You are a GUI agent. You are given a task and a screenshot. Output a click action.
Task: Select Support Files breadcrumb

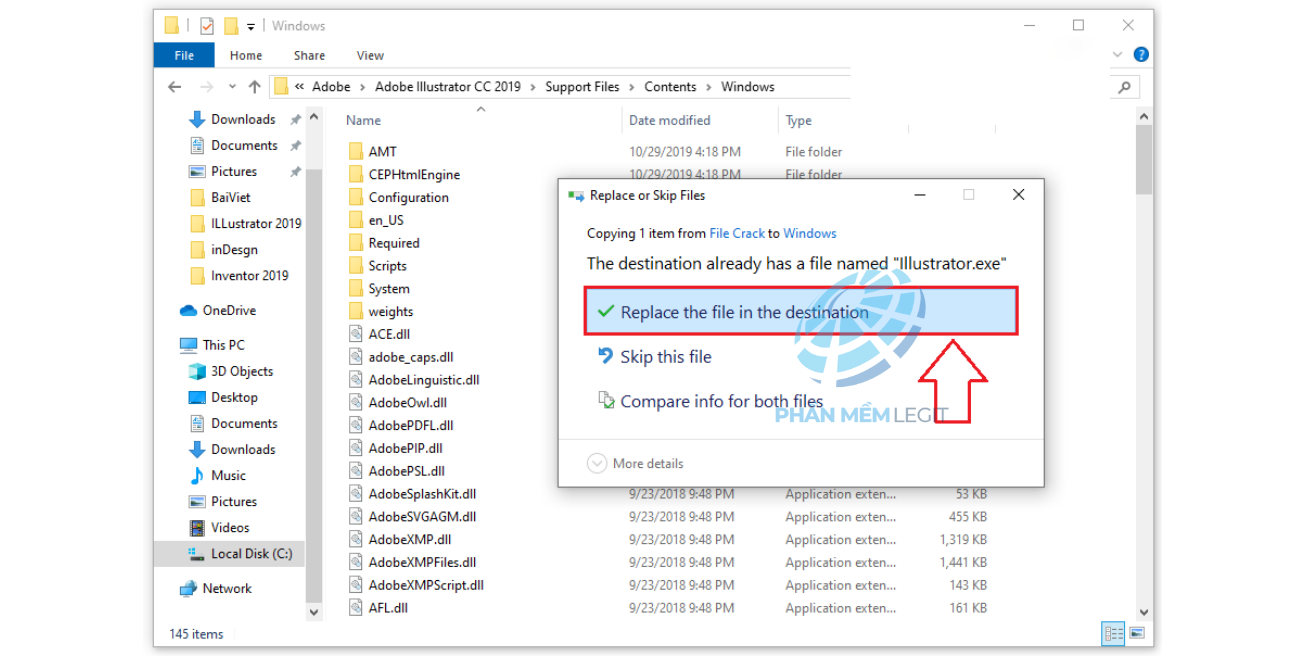point(582,87)
